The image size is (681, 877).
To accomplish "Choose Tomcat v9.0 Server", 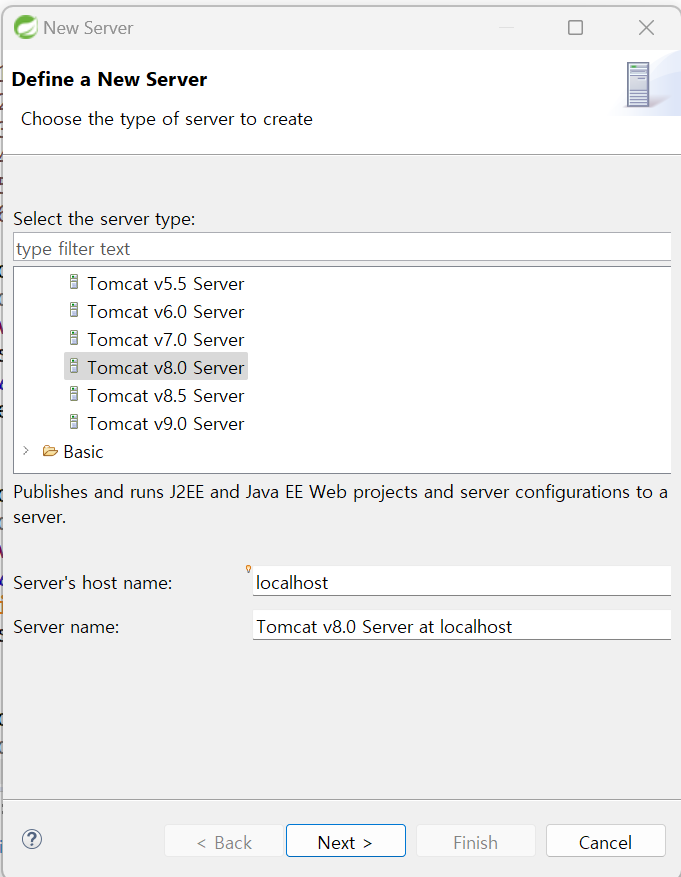I will point(165,423).
